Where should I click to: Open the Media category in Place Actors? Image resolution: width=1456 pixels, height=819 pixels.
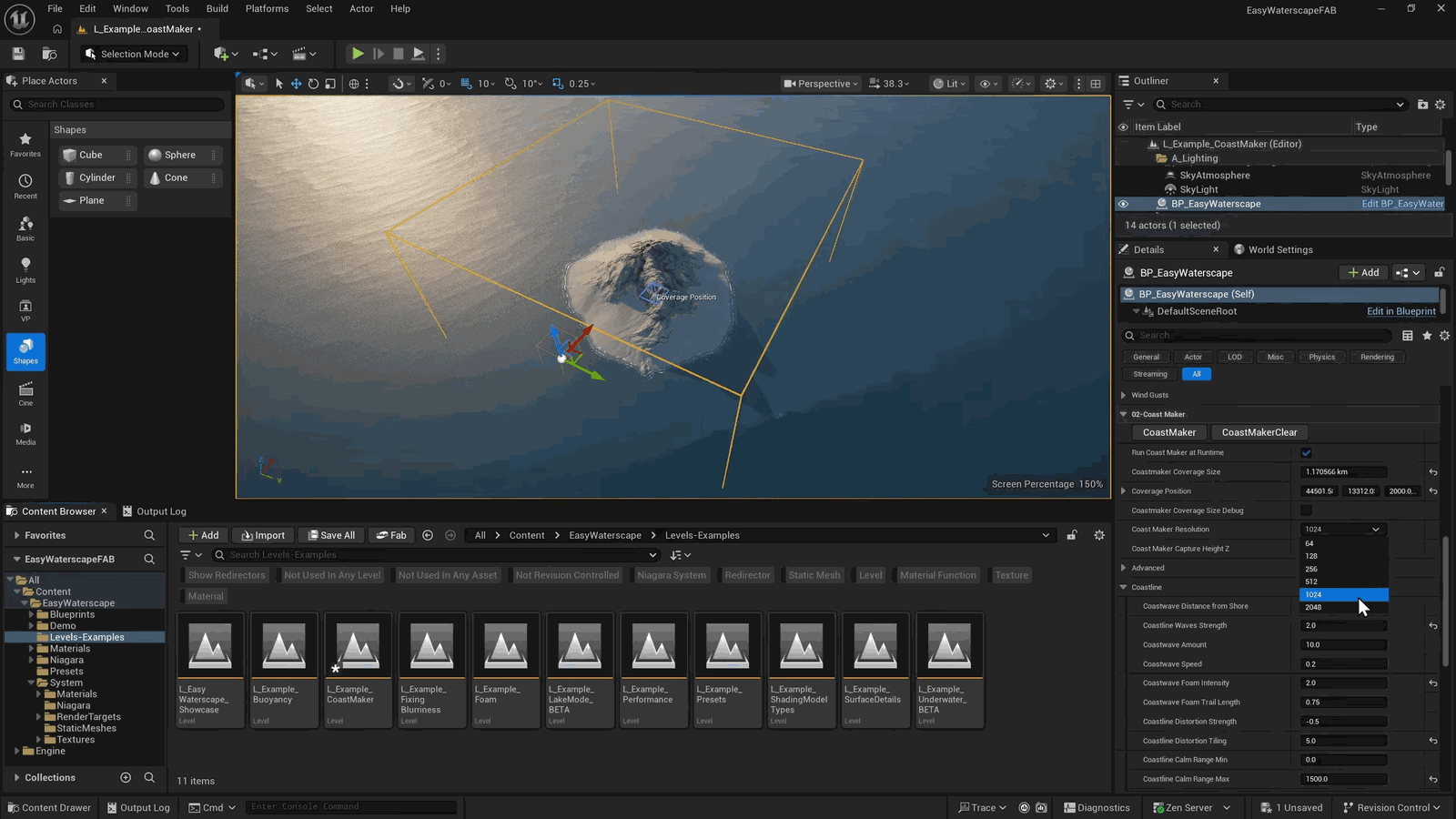coord(25,433)
